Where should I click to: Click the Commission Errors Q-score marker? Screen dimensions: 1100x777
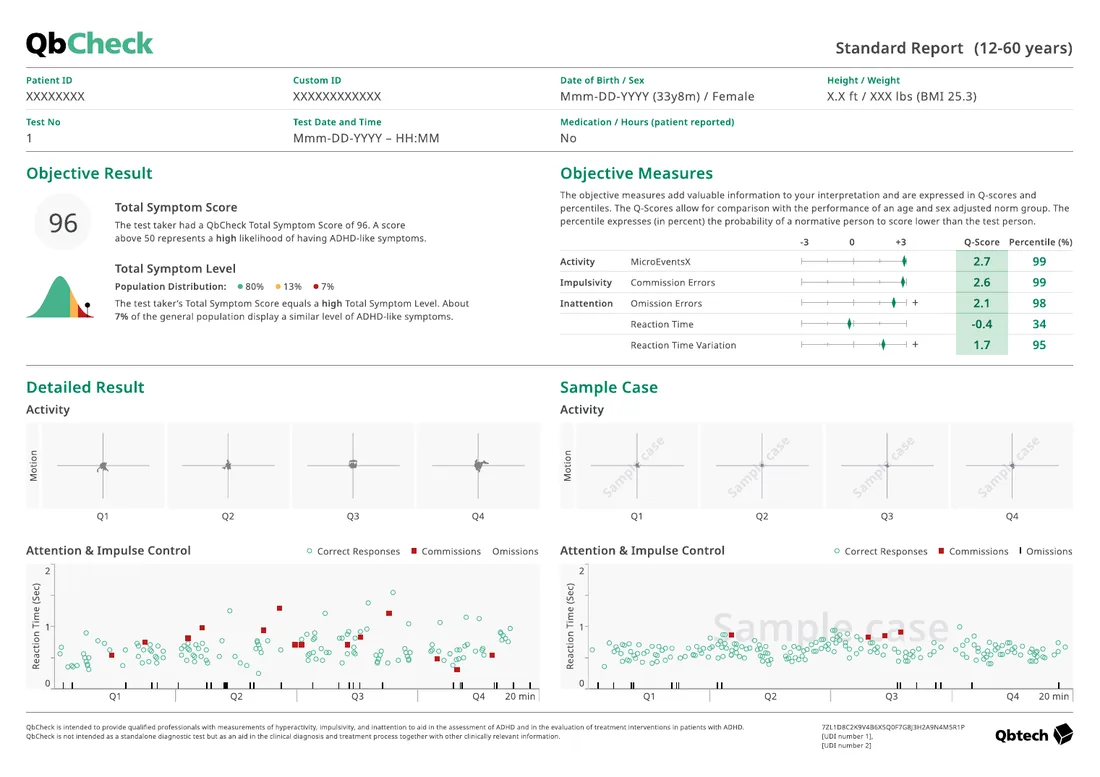point(903,282)
